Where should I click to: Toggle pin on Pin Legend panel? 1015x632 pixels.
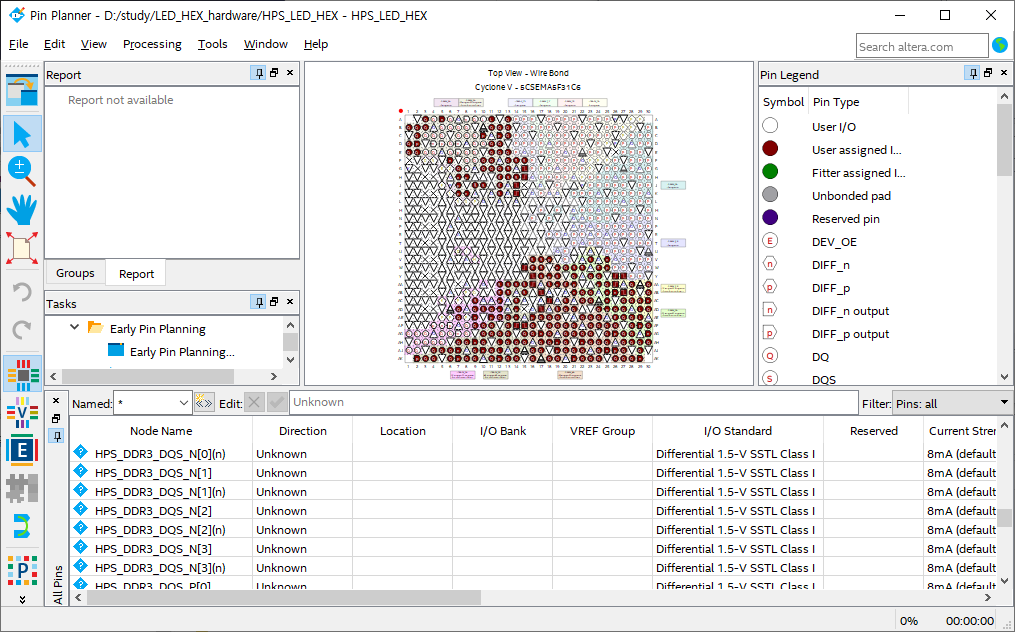(x=972, y=73)
